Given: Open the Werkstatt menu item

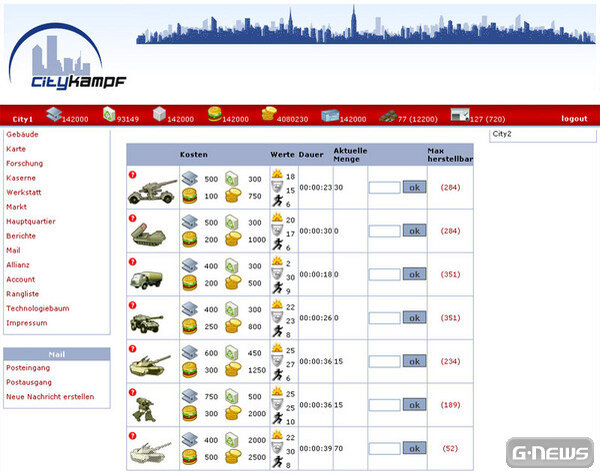Looking at the screenshot, I should tap(24, 192).
